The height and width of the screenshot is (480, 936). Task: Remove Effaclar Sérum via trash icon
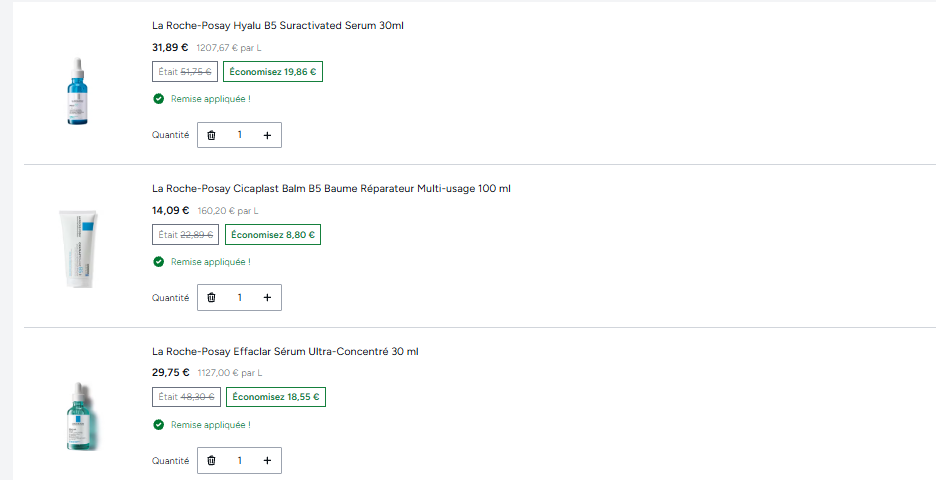(211, 460)
